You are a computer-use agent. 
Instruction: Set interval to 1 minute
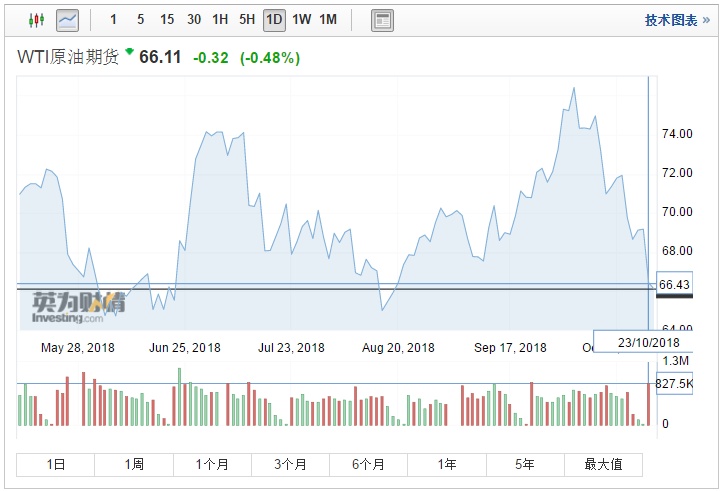(113, 19)
